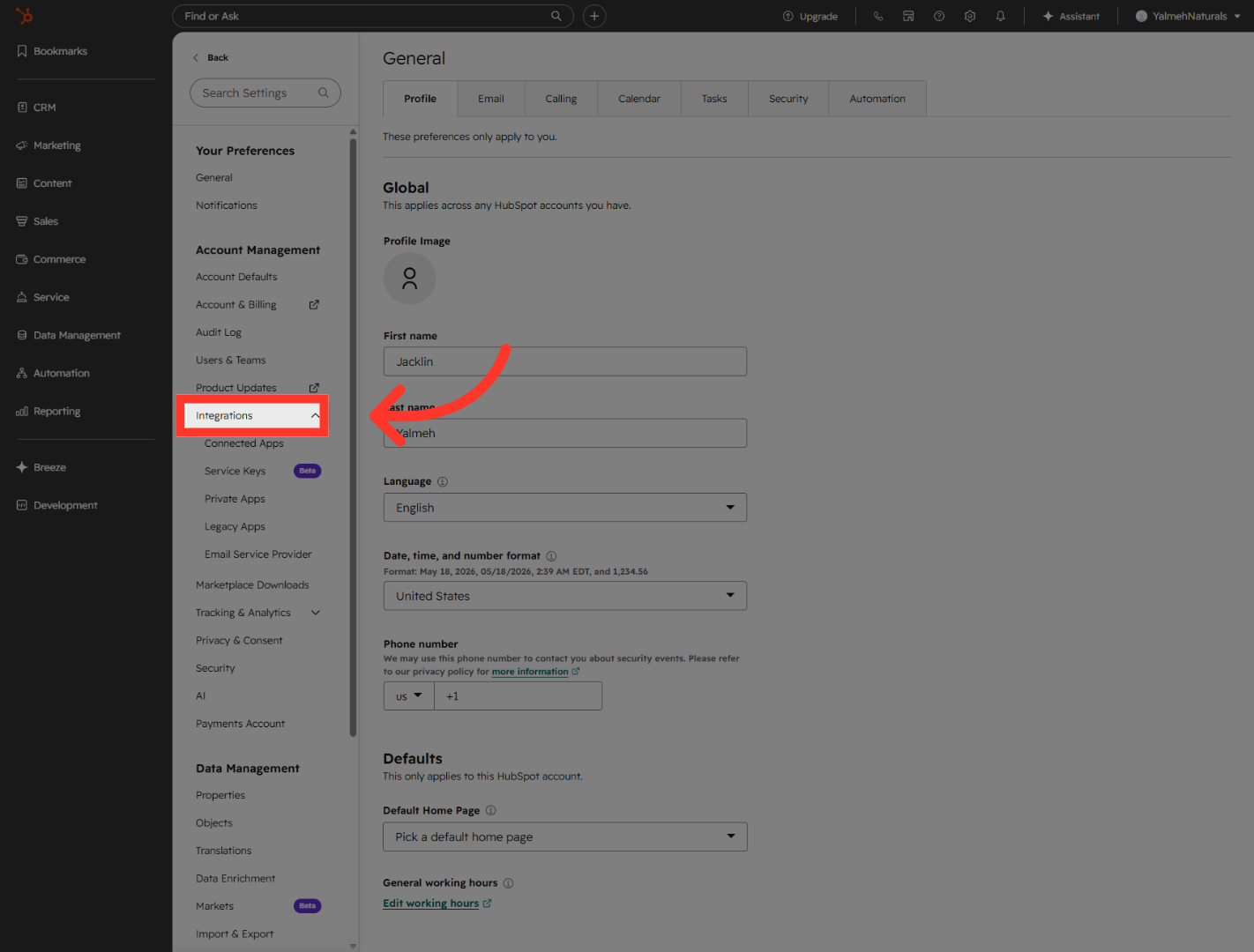Open Privacy & Consent settings
Image resolution: width=1254 pixels, height=952 pixels.
tap(239, 641)
